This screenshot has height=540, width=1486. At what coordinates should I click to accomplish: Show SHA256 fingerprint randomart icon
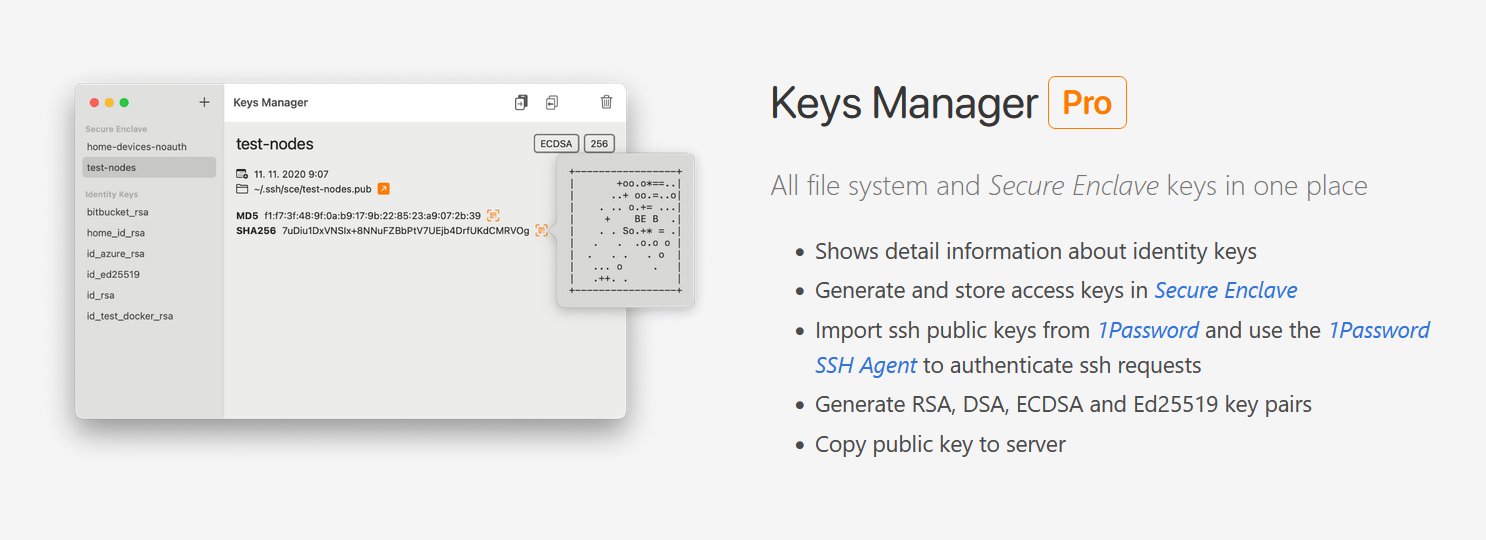(541, 230)
